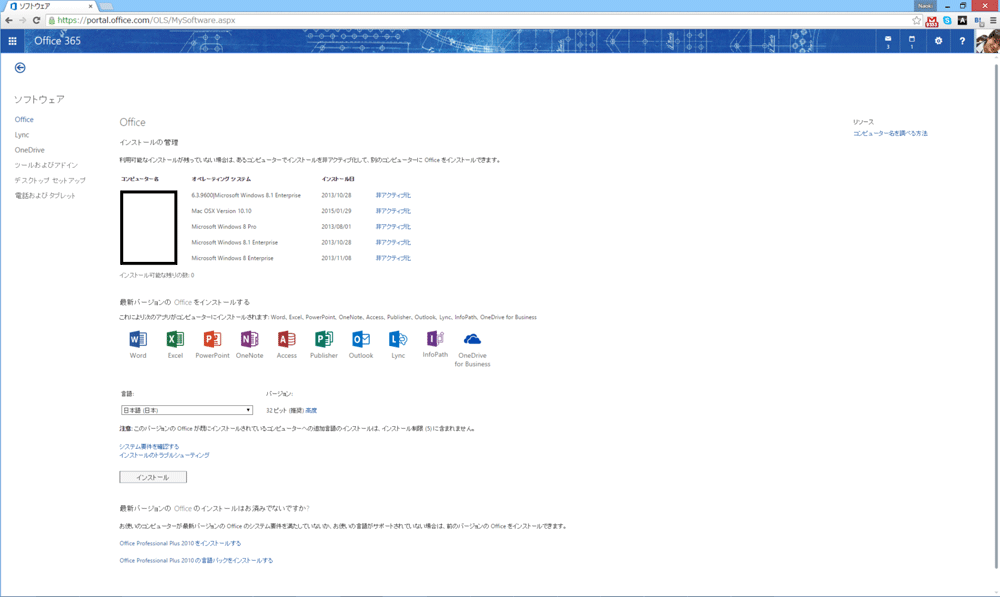Viewport: 1000px width, 597px height.
Task: Click the PowerPoint app icon
Action: (212, 339)
